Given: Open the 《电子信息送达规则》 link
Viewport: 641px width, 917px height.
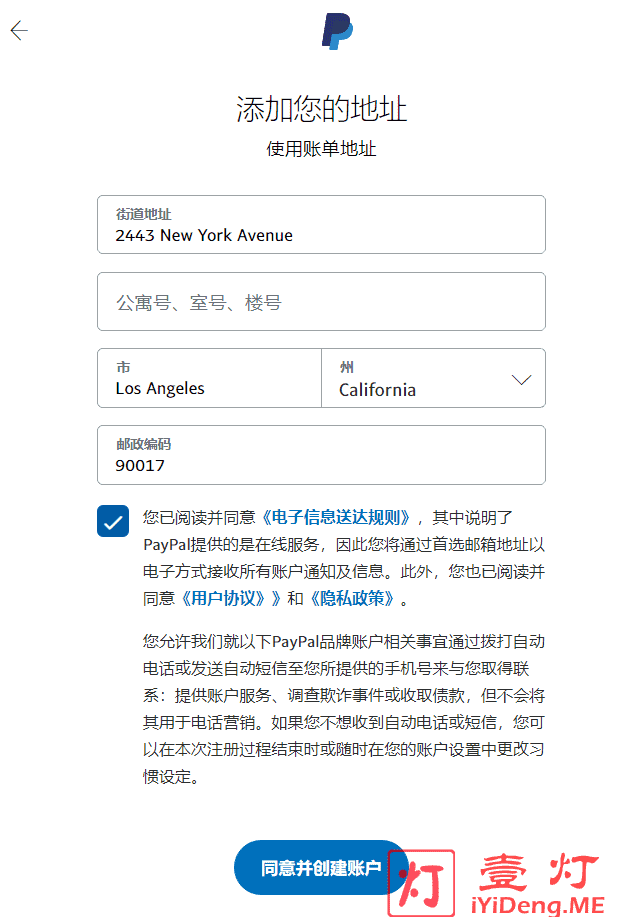Looking at the screenshot, I should [336, 518].
